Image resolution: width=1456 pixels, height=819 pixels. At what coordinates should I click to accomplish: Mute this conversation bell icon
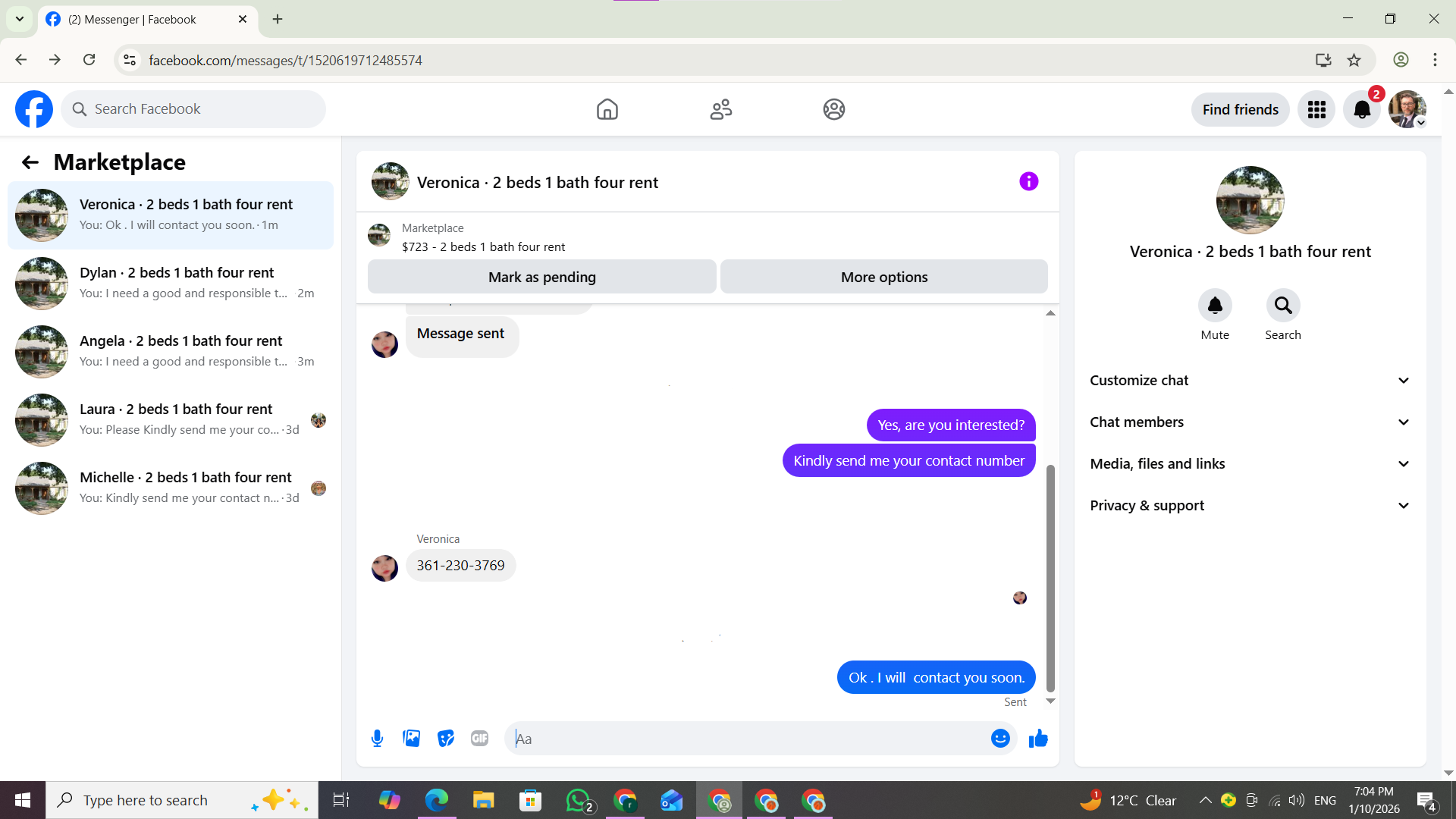[x=1214, y=306]
